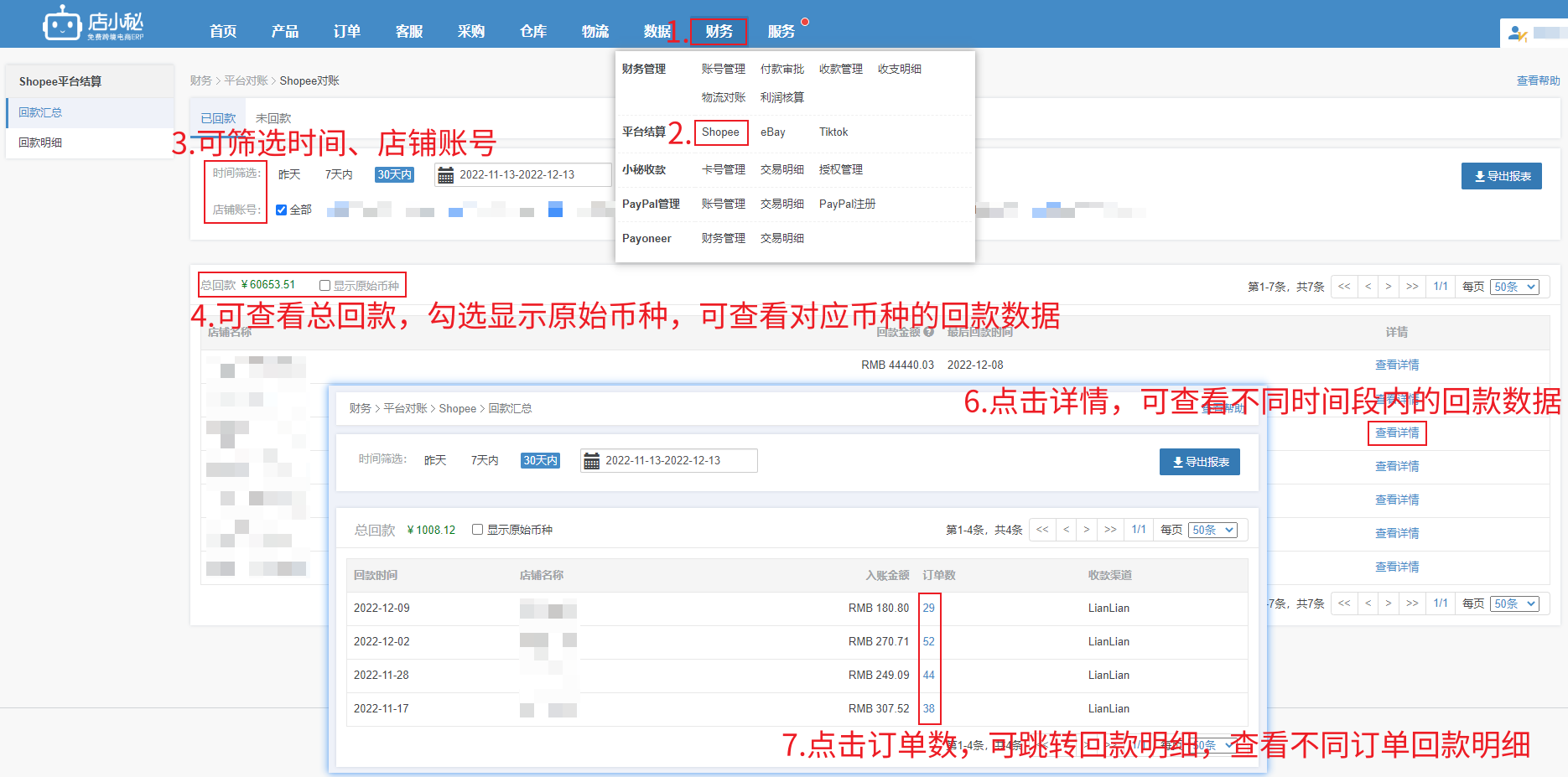The width and height of the screenshot is (1568, 777).
Task: Filter main list by 7天内
Action: (x=339, y=174)
